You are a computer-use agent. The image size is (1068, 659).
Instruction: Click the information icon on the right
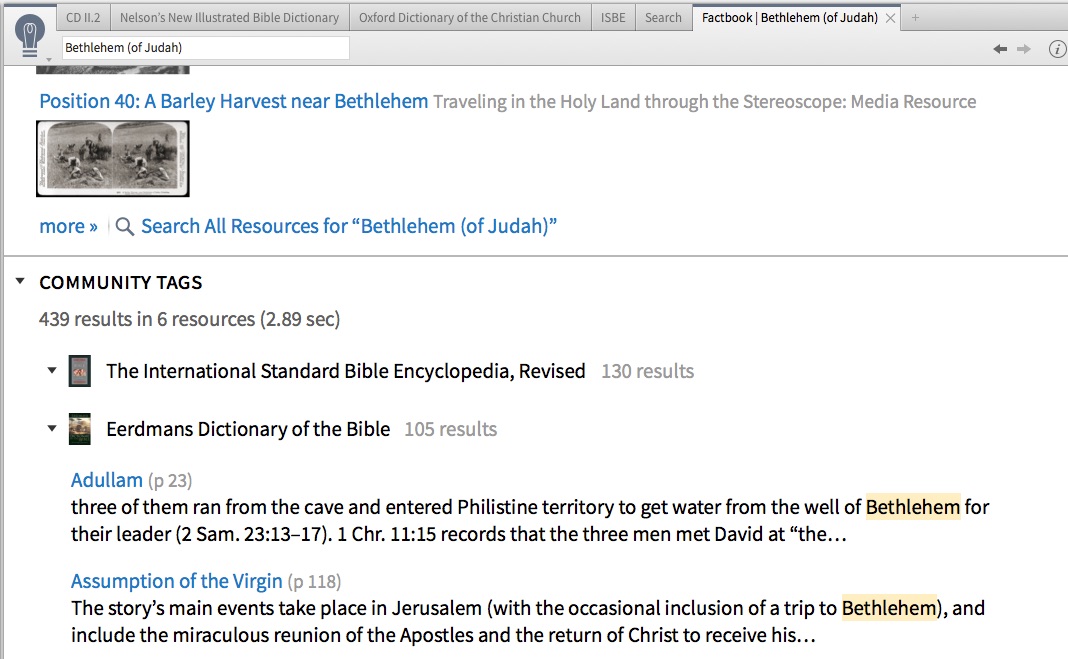[x=1057, y=48]
